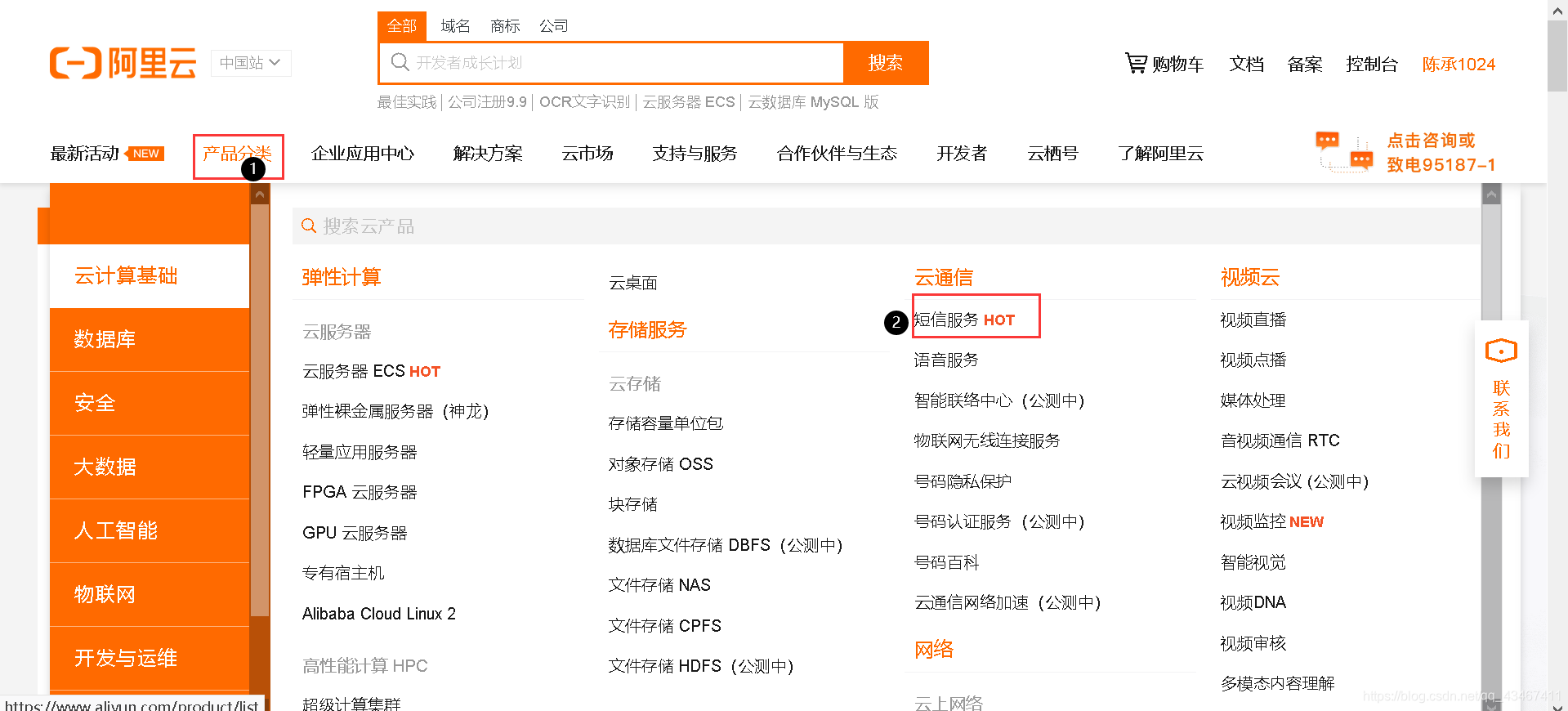Open the 云数据库 MySQL 版 quick link
The width and height of the screenshot is (1568, 711).
point(813,102)
